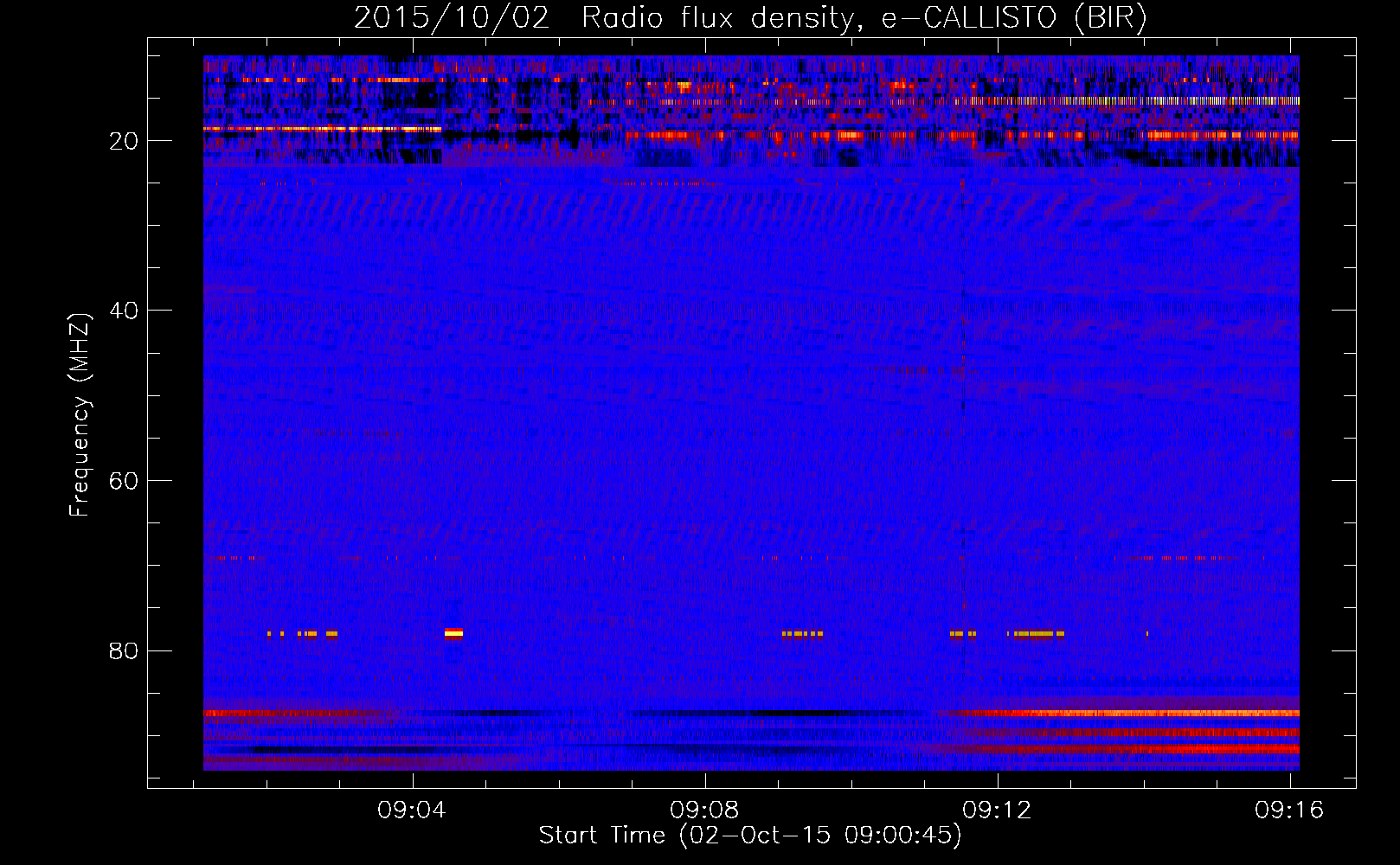Click the brightest burst near 09:04 at 78 MHz
This screenshot has width=1400, height=865.
tap(453, 633)
